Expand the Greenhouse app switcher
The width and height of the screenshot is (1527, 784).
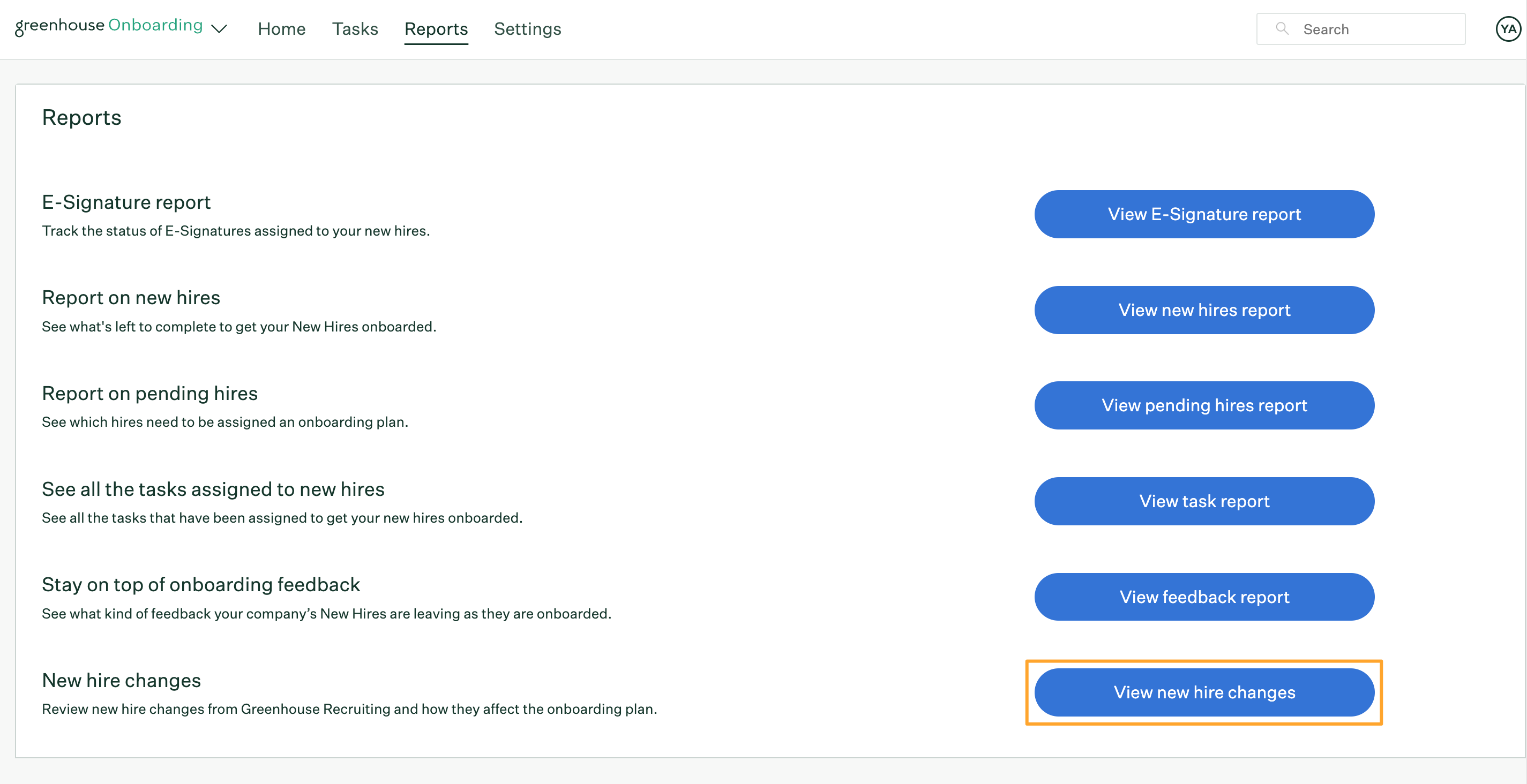(221, 28)
